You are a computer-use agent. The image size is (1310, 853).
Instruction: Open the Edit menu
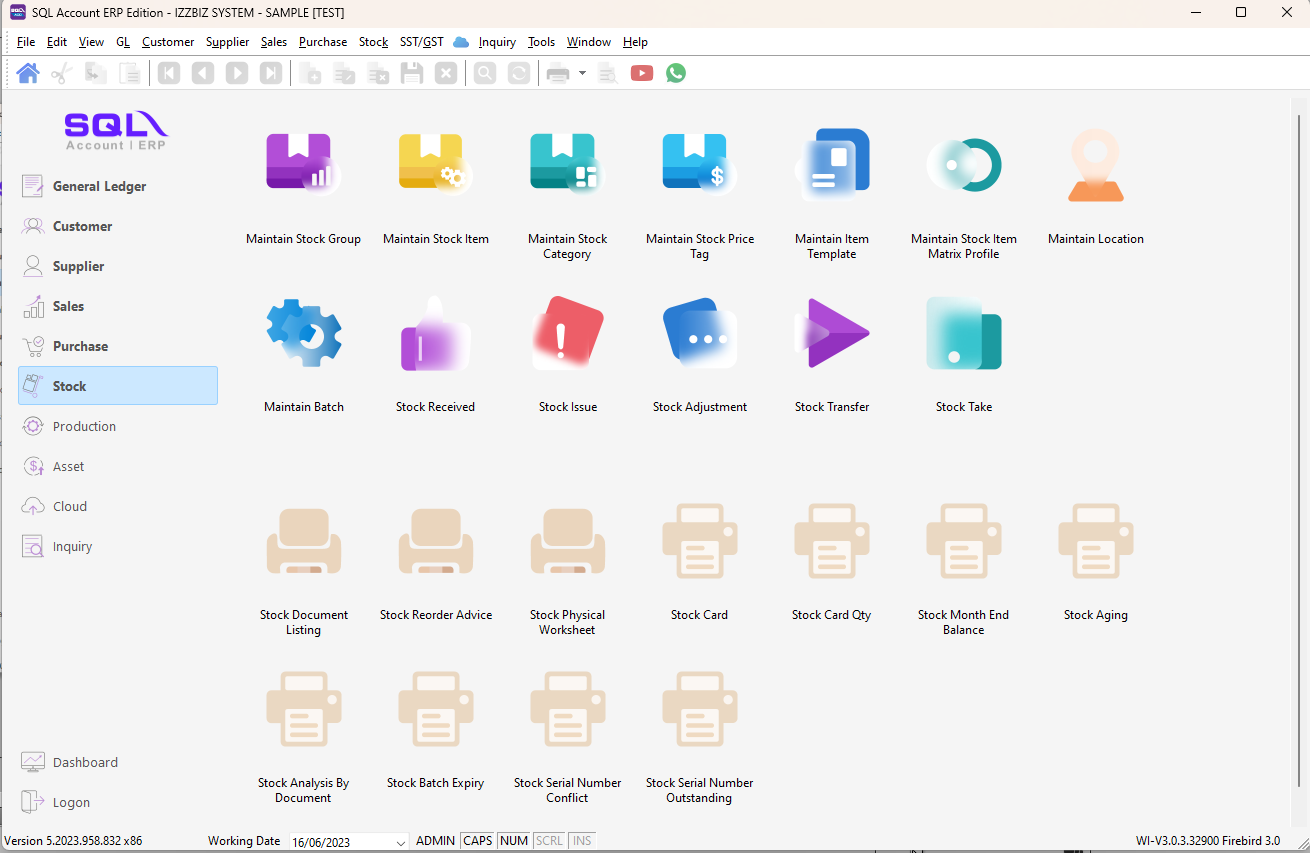[57, 42]
